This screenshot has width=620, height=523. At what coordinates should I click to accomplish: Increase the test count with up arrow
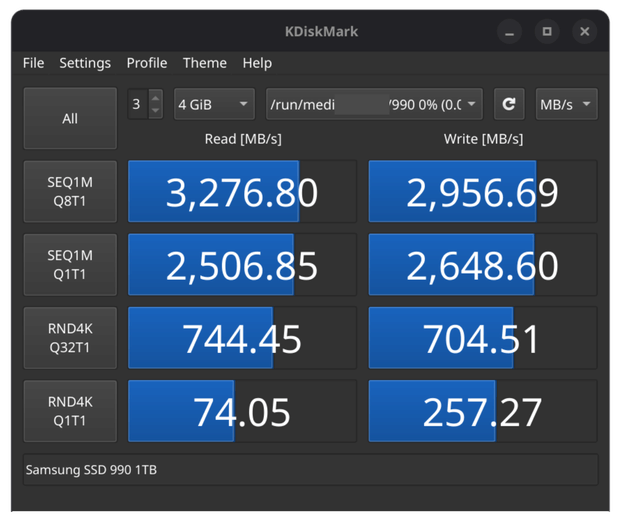point(156,97)
